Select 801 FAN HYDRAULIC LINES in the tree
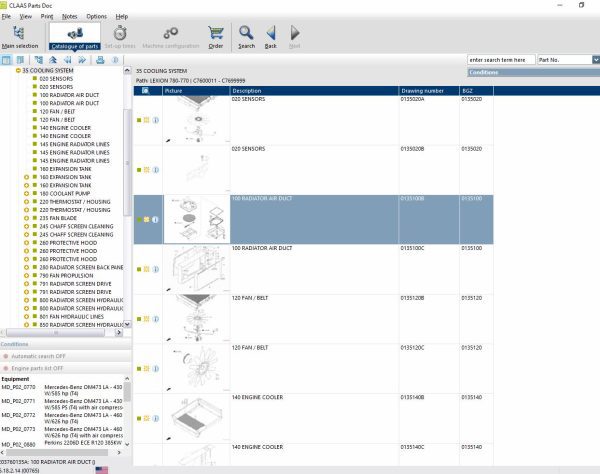Viewport: 600px width, 474px height. tap(72, 317)
